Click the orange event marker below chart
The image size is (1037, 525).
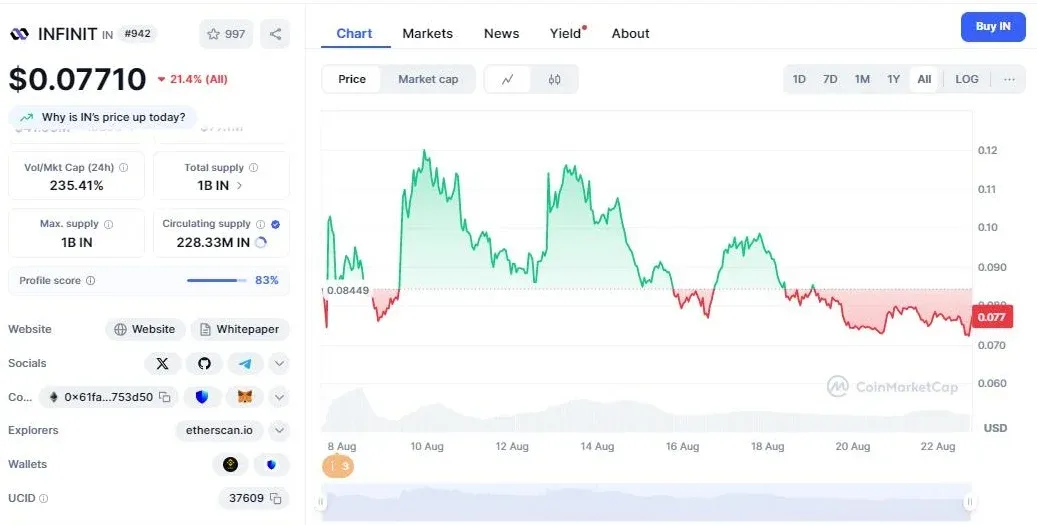point(338,466)
